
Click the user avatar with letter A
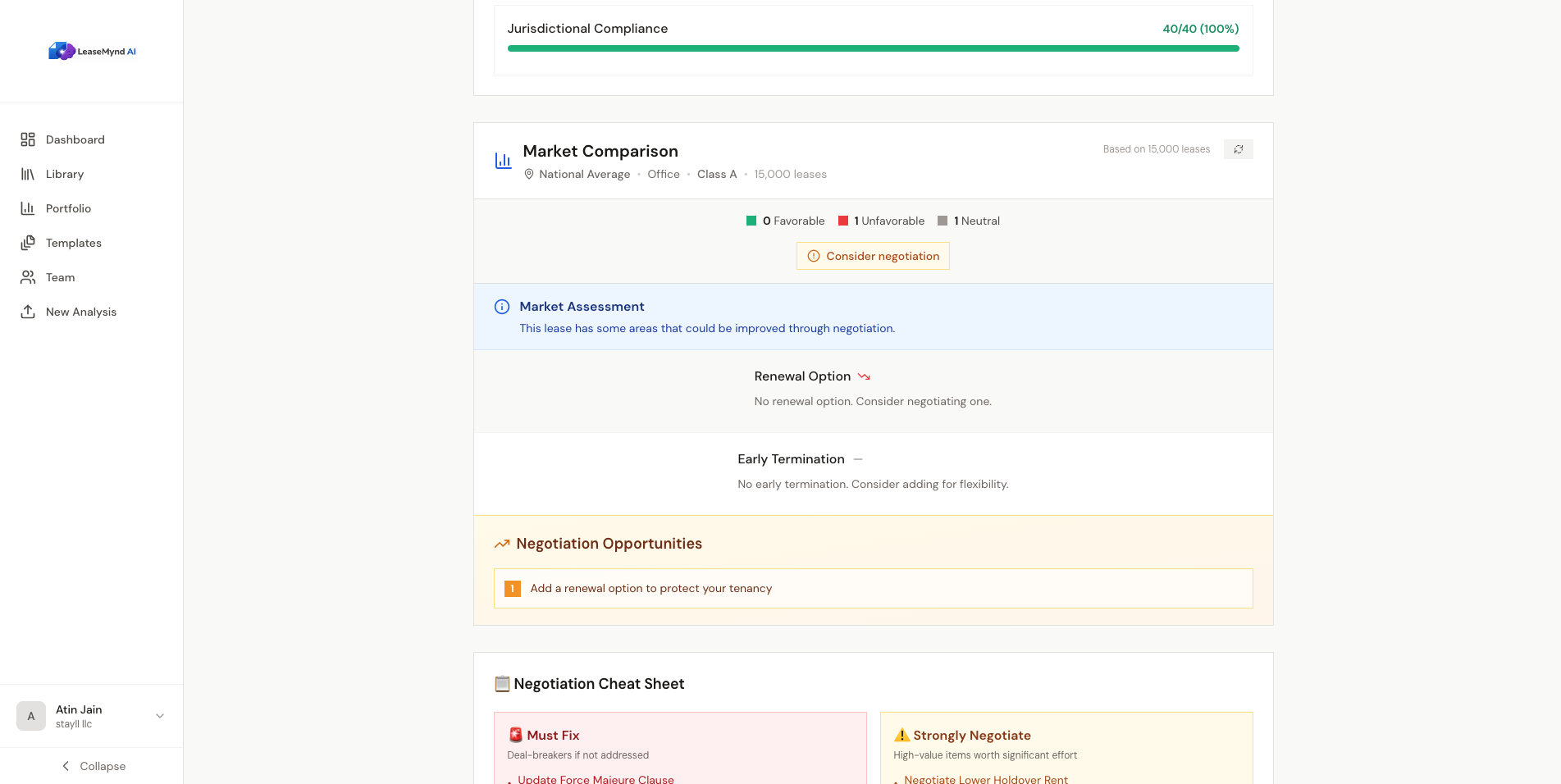[x=31, y=716]
